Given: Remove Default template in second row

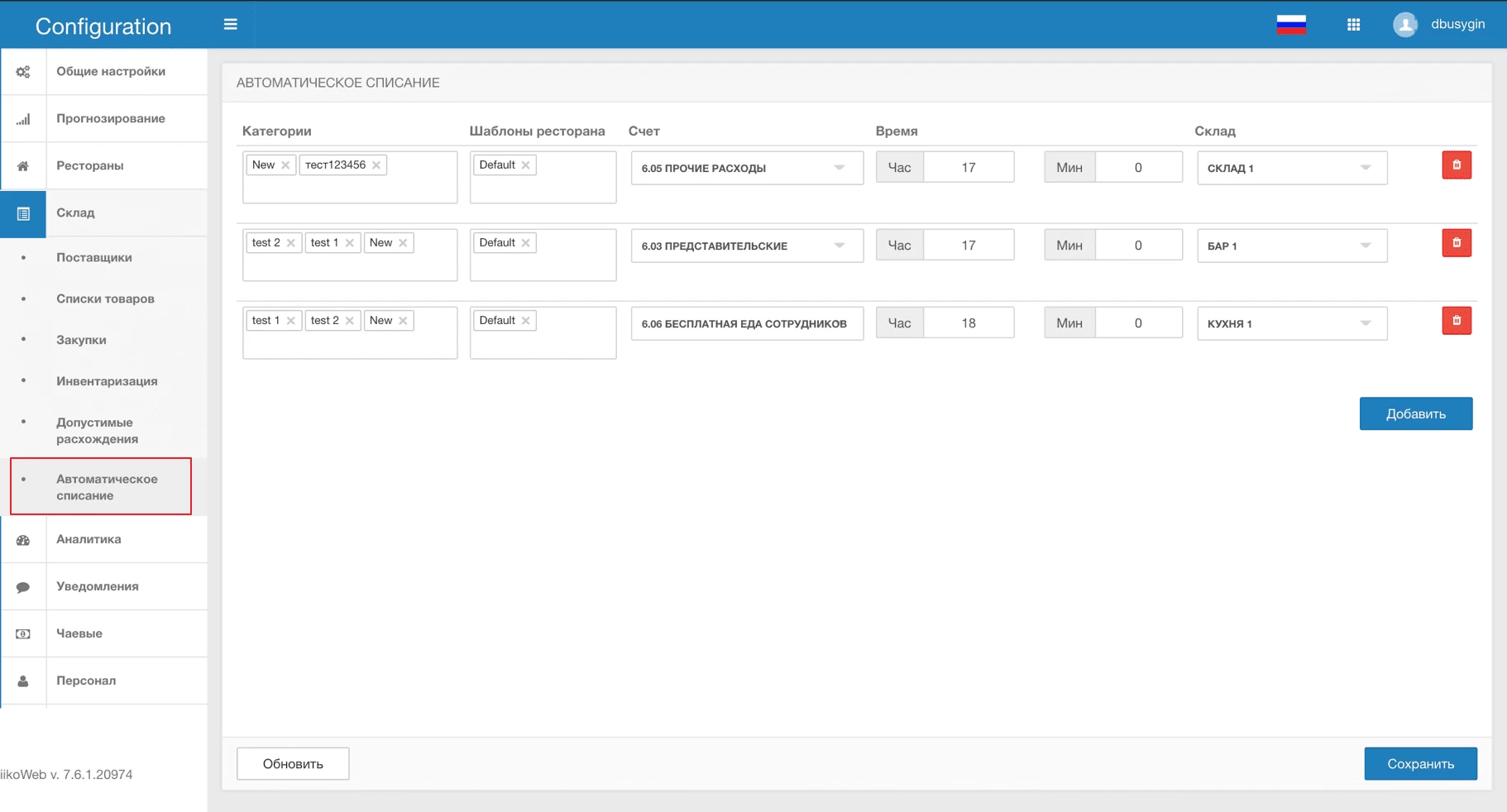Looking at the screenshot, I should pos(525,243).
